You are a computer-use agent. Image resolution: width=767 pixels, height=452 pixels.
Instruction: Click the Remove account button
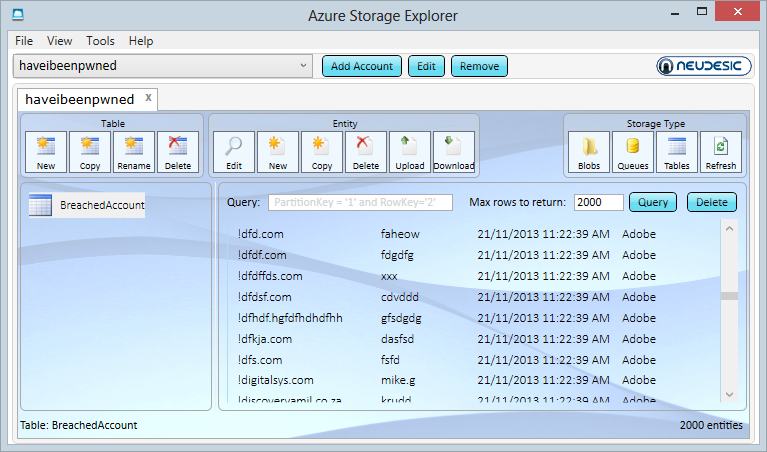[x=479, y=66]
